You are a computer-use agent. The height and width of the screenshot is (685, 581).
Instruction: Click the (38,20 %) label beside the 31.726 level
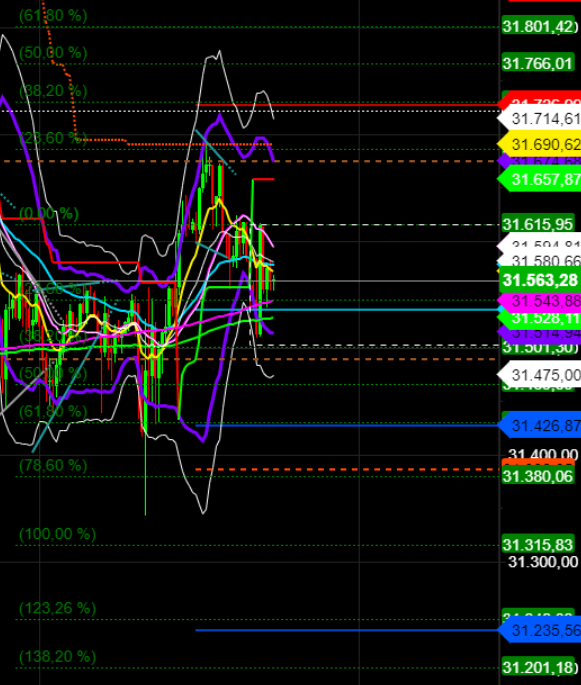pos(53,91)
